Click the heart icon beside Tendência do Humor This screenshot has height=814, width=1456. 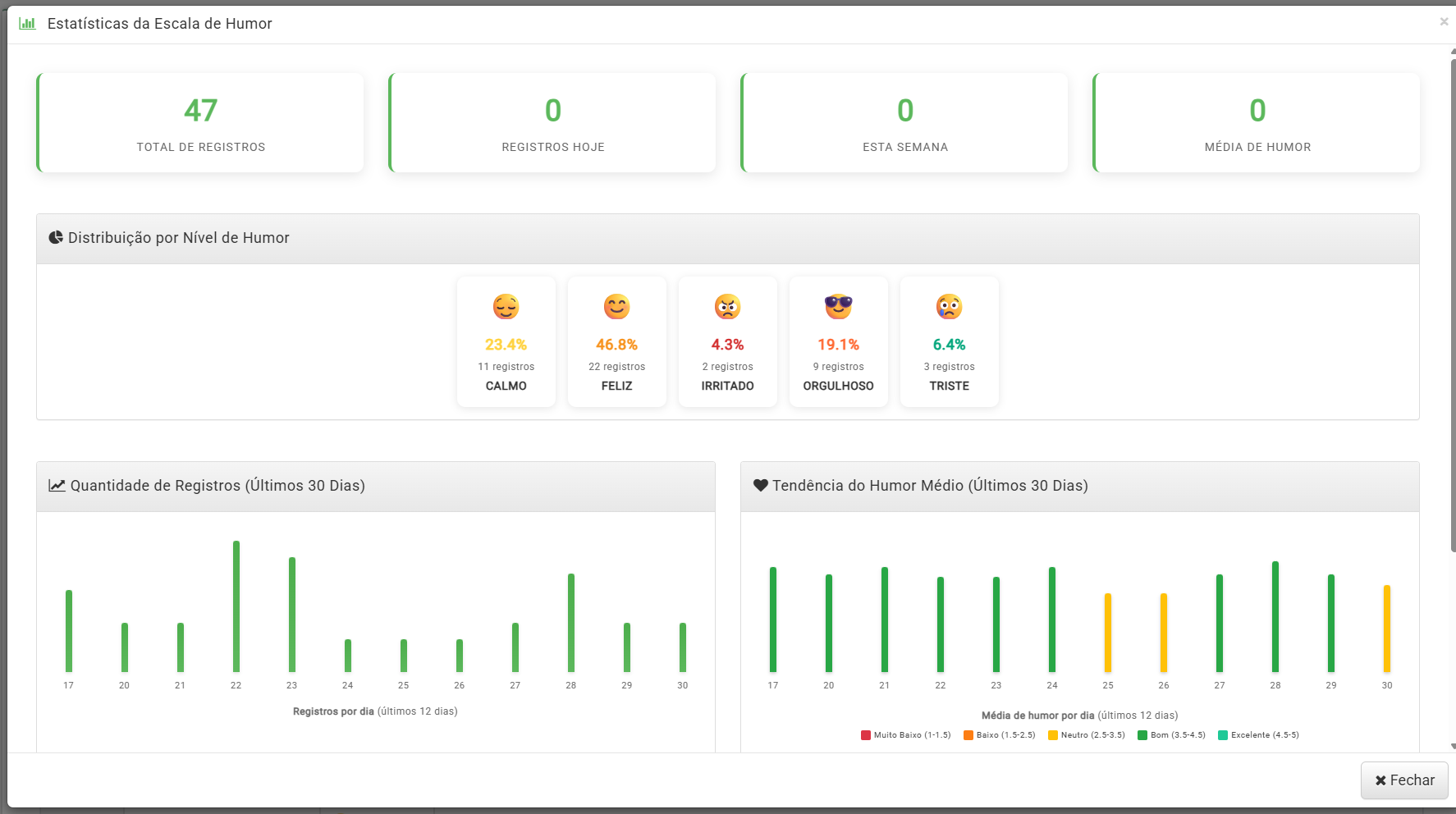tap(760, 486)
